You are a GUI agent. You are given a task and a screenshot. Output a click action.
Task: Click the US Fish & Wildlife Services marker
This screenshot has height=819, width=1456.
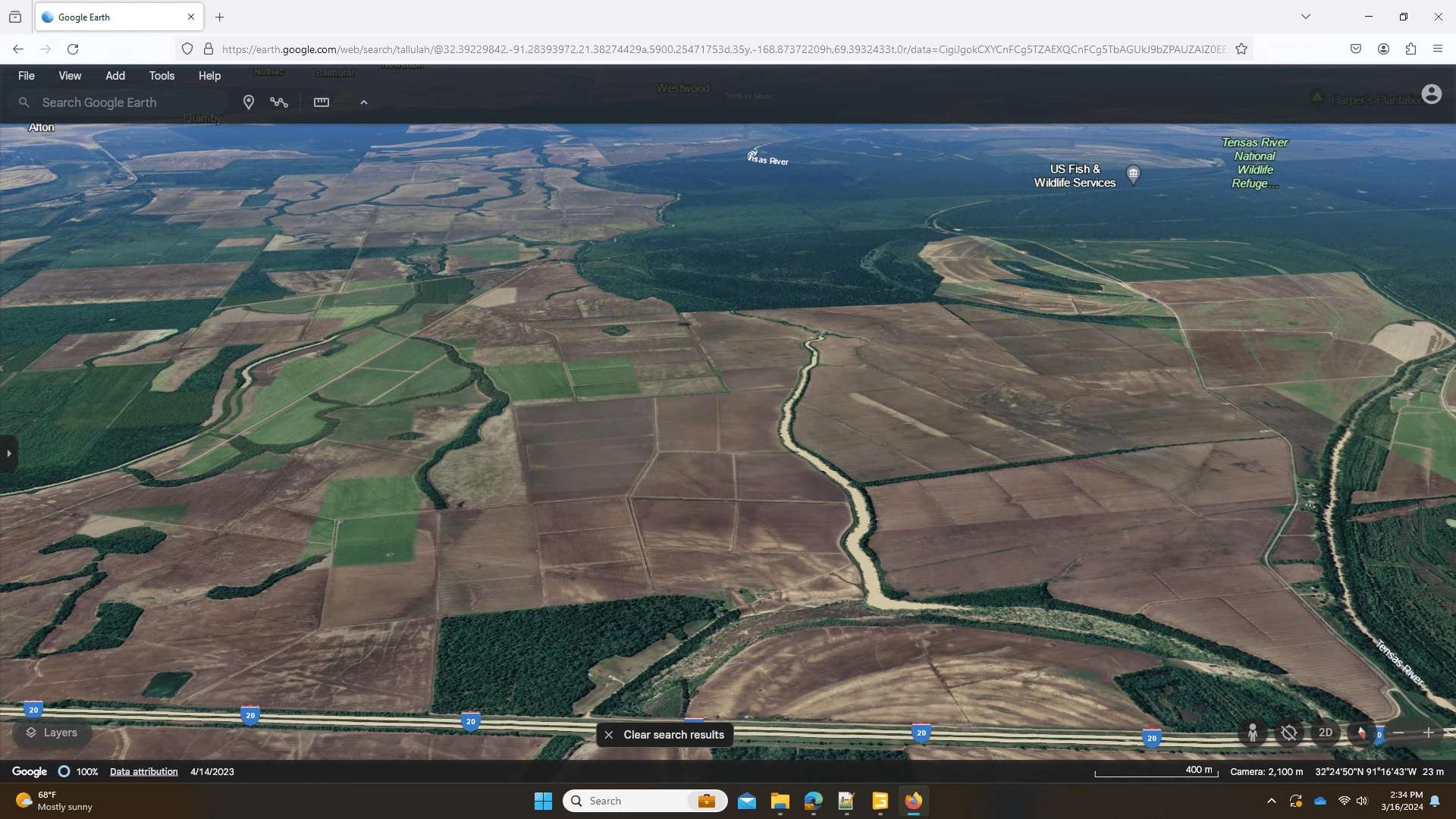pos(1133,174)
